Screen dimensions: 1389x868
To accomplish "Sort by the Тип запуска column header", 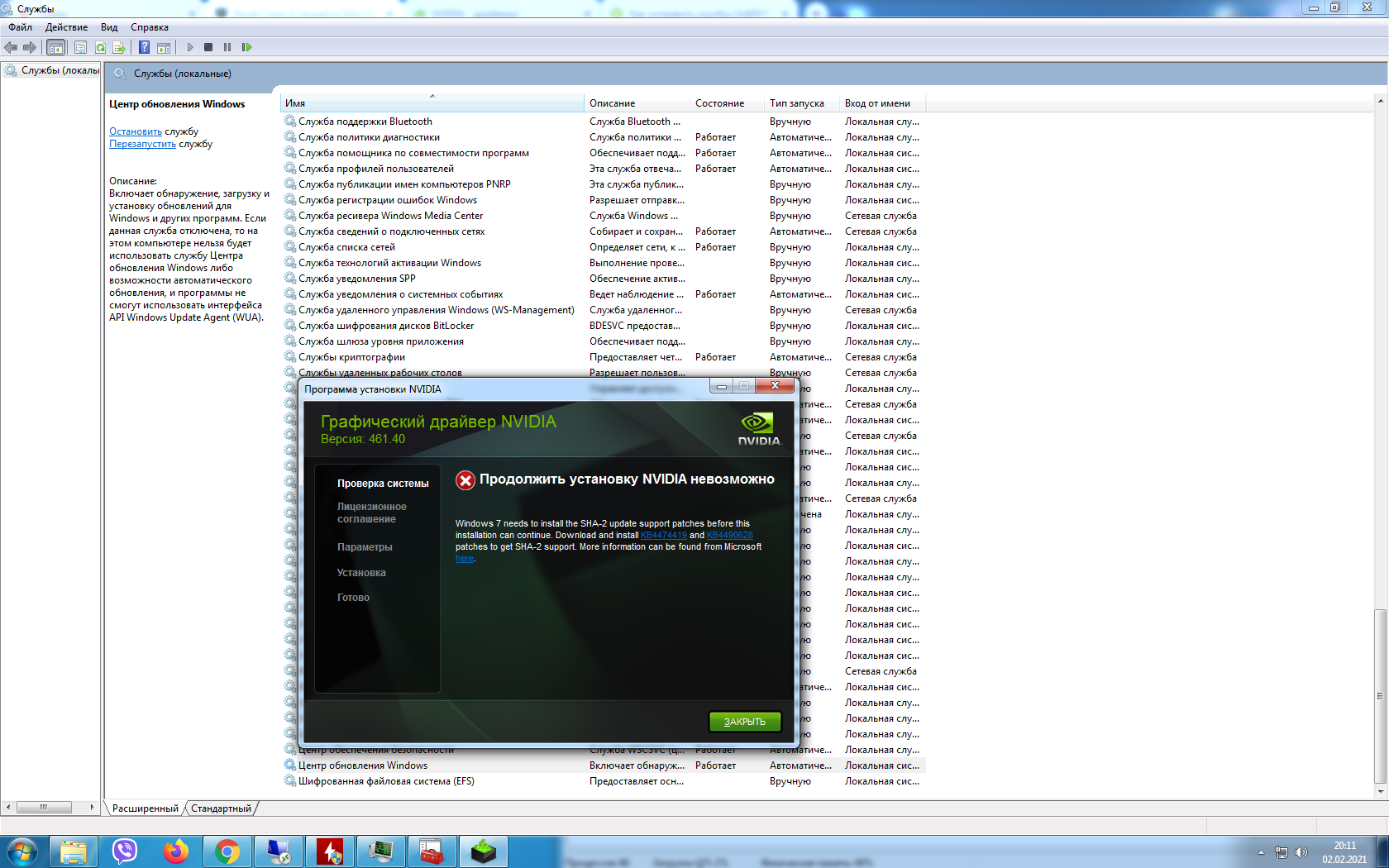I will coord(802,103).
